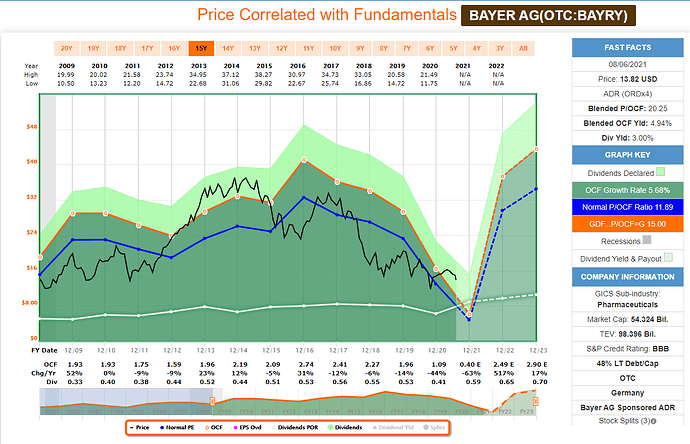This screenshot has height=444, width=690.
Task: Switch to the 11Y time range
Action: tap(308, 48)
